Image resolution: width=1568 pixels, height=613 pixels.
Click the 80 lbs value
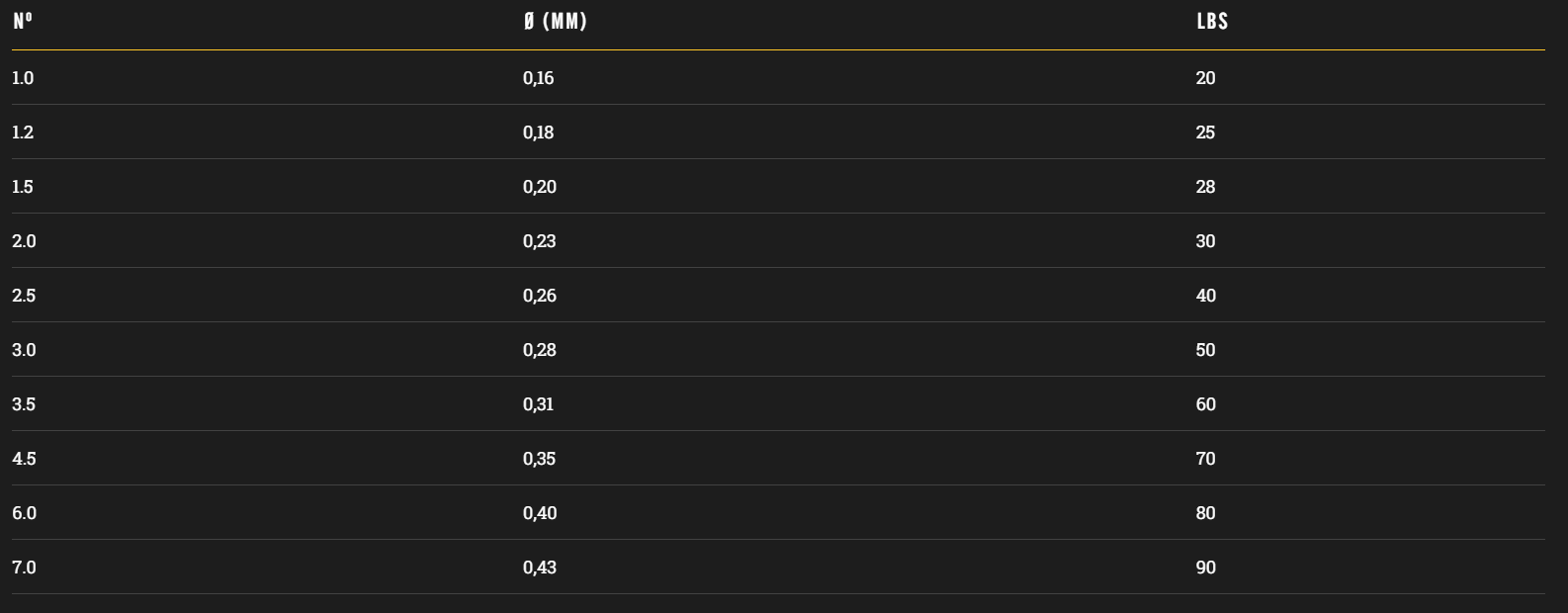(1206, 513)
